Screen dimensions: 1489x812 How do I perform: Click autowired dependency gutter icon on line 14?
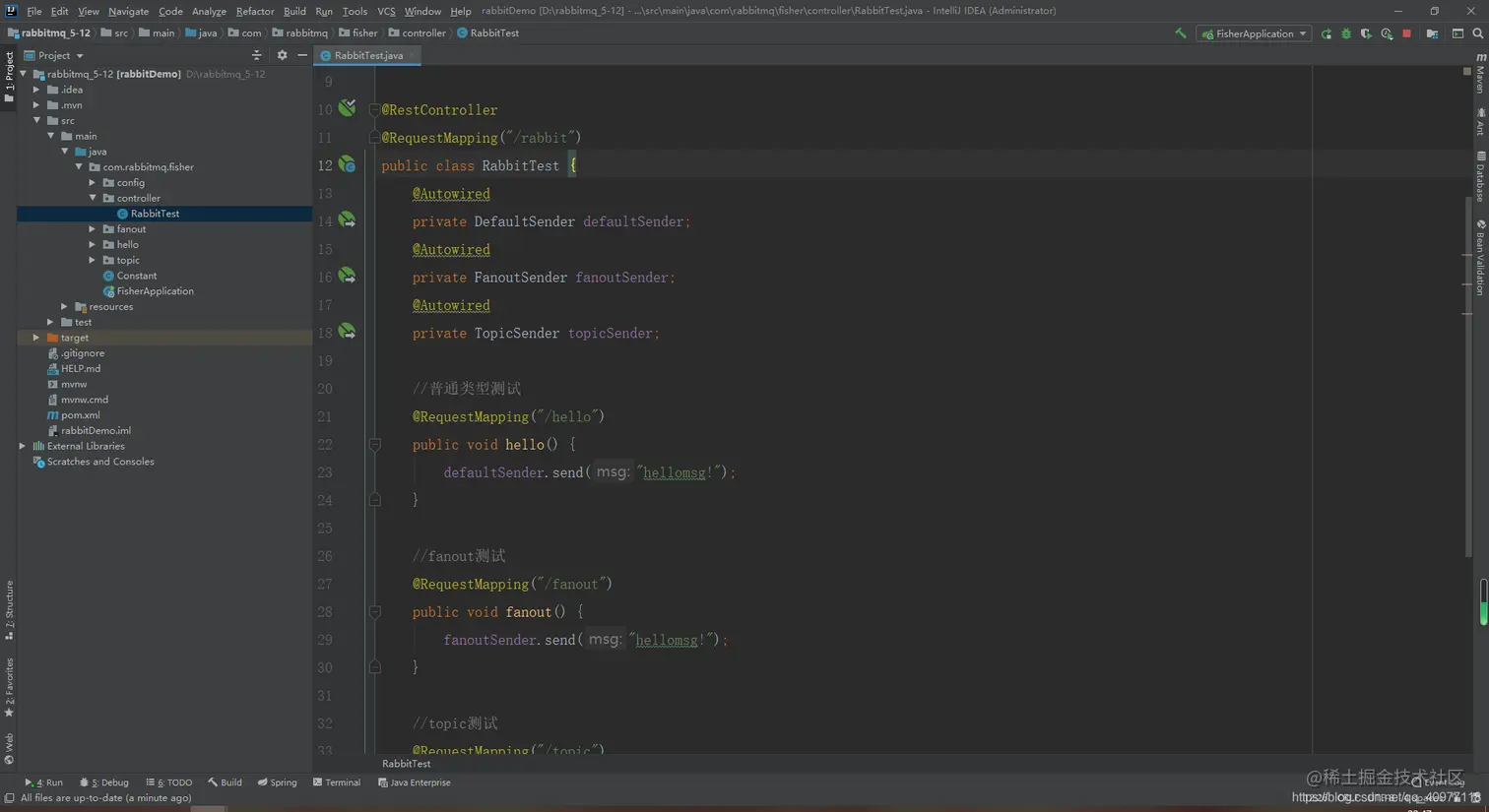(x=347, y=220)
